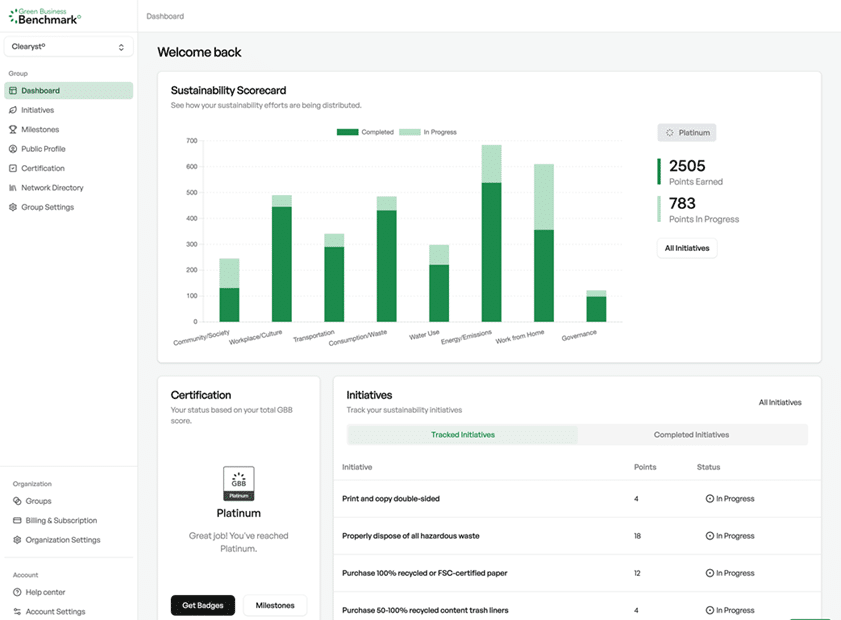Click the Milestones button in Certification card
Screen dimensions: 841x620
click(x=275, y=605)
